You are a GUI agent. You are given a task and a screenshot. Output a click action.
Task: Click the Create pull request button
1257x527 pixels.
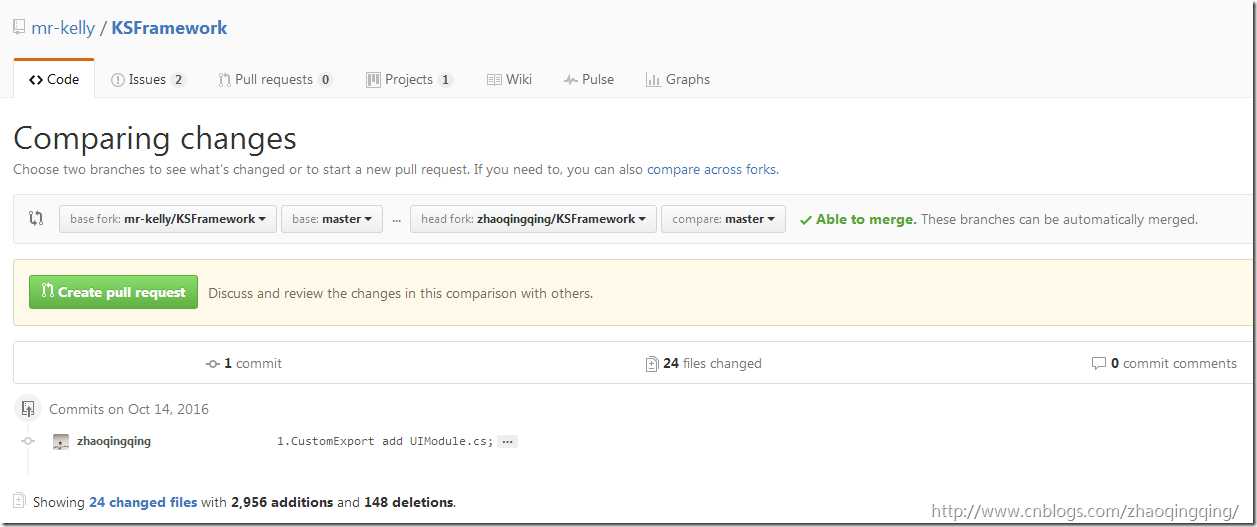[x=113, y=292]
